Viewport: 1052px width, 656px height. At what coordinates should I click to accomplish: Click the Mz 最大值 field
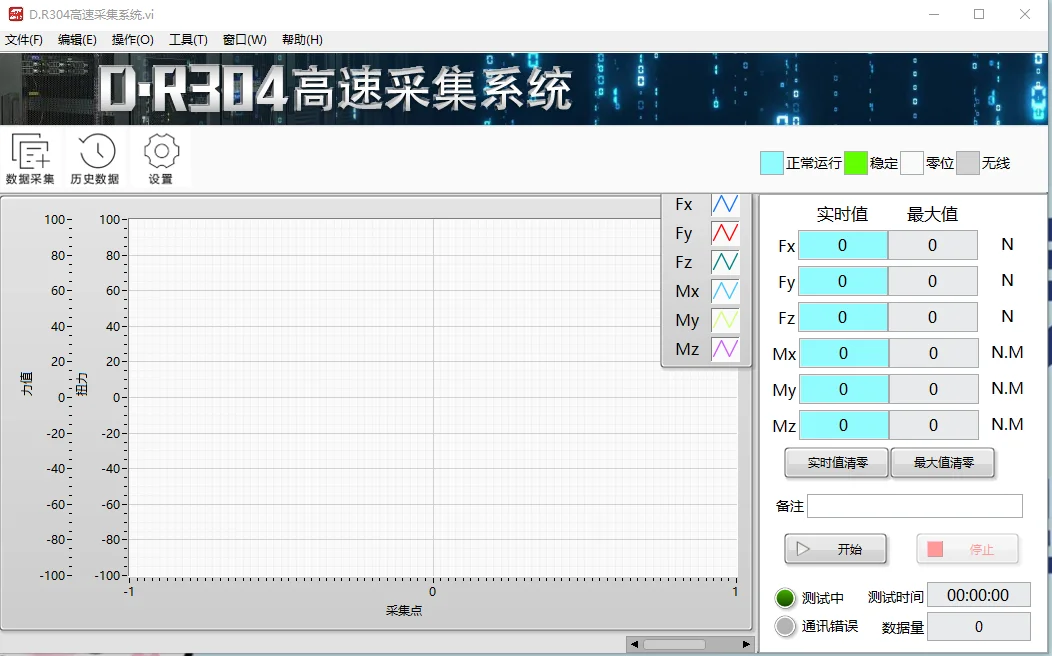pos(933,425)
